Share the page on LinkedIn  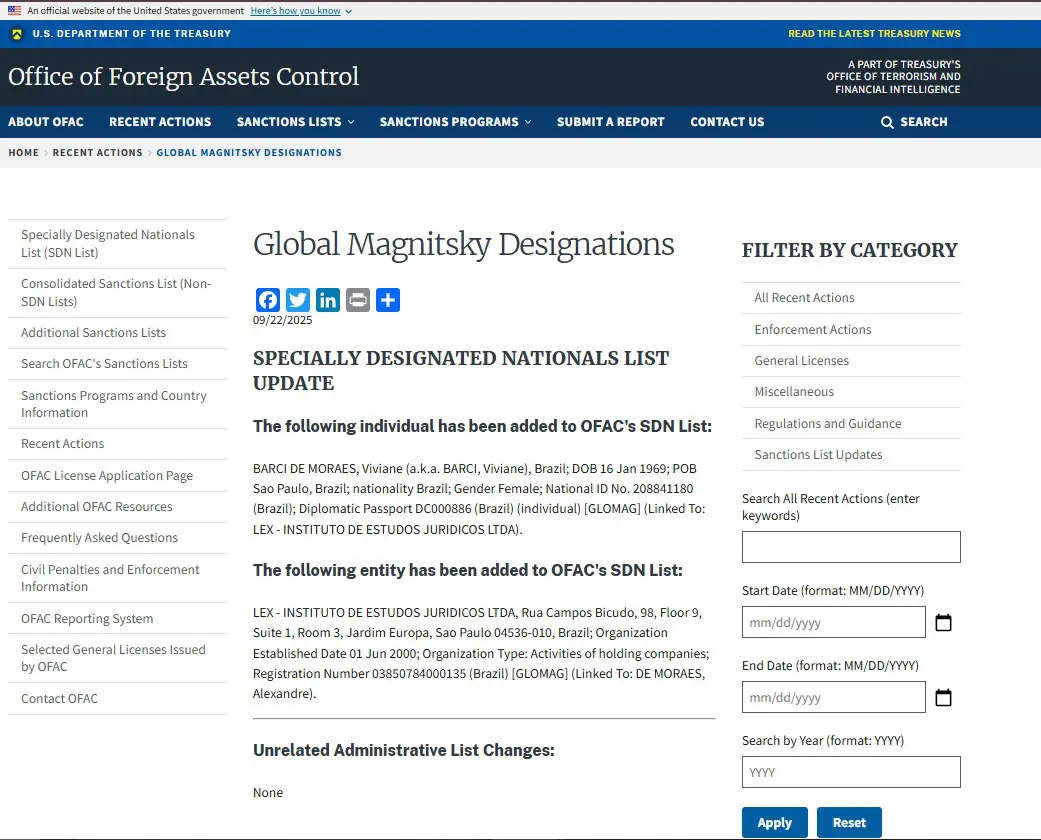(327, 300)
